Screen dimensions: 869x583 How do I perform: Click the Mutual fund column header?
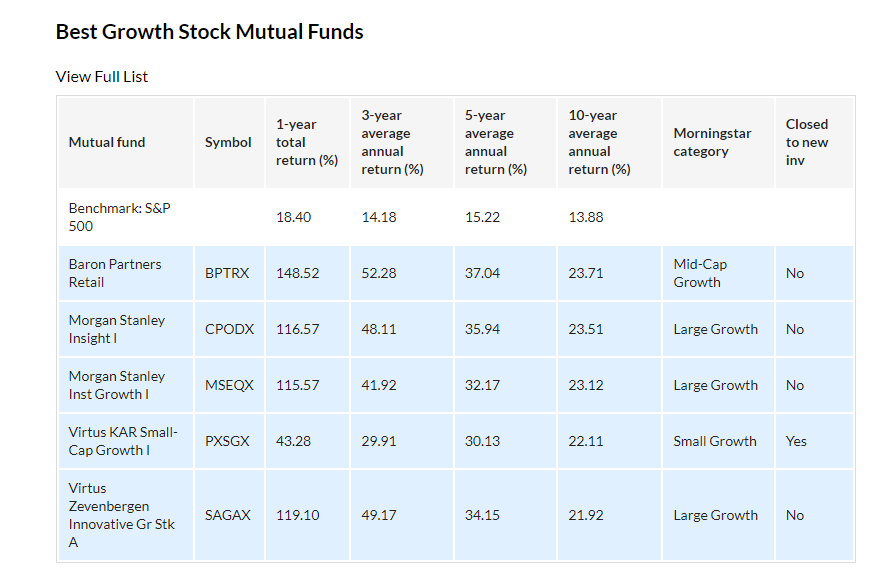tap(107, 142)
